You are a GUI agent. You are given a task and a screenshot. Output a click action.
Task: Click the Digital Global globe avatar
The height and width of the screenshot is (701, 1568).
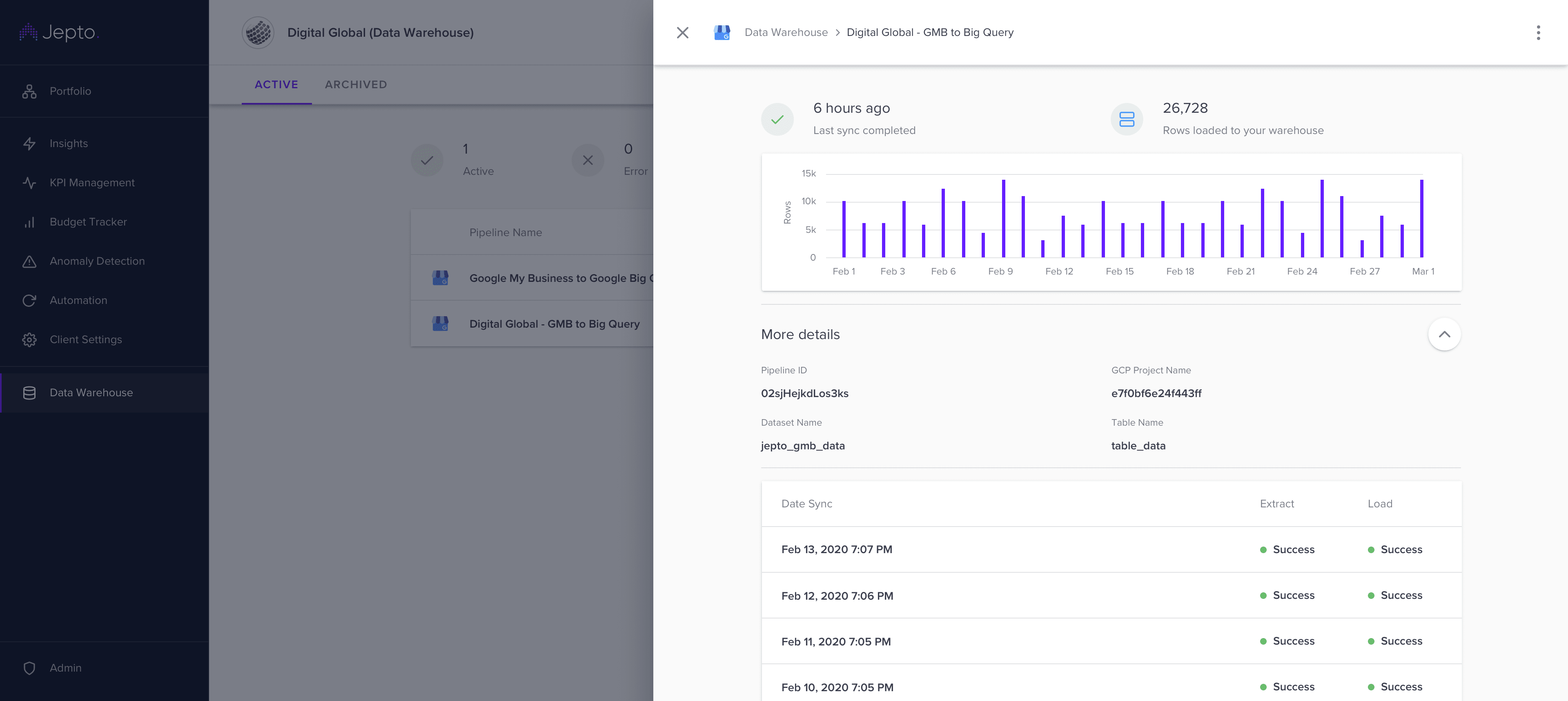(x=258, y=32)
